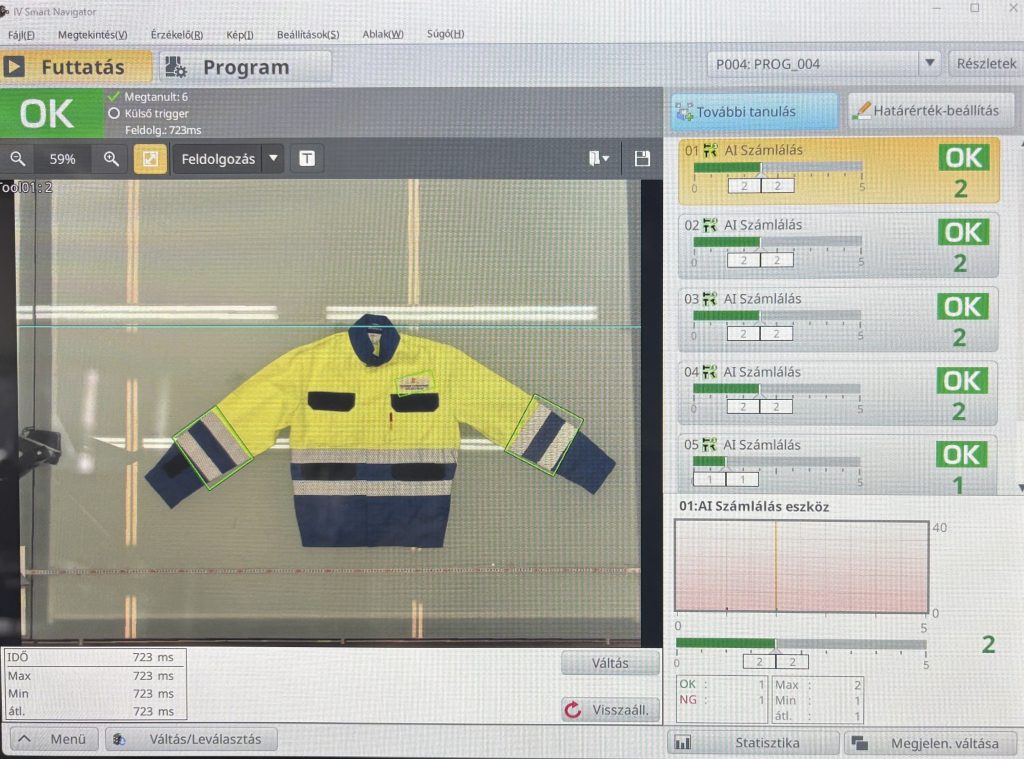Open the image layout icon dropdown

599,158
